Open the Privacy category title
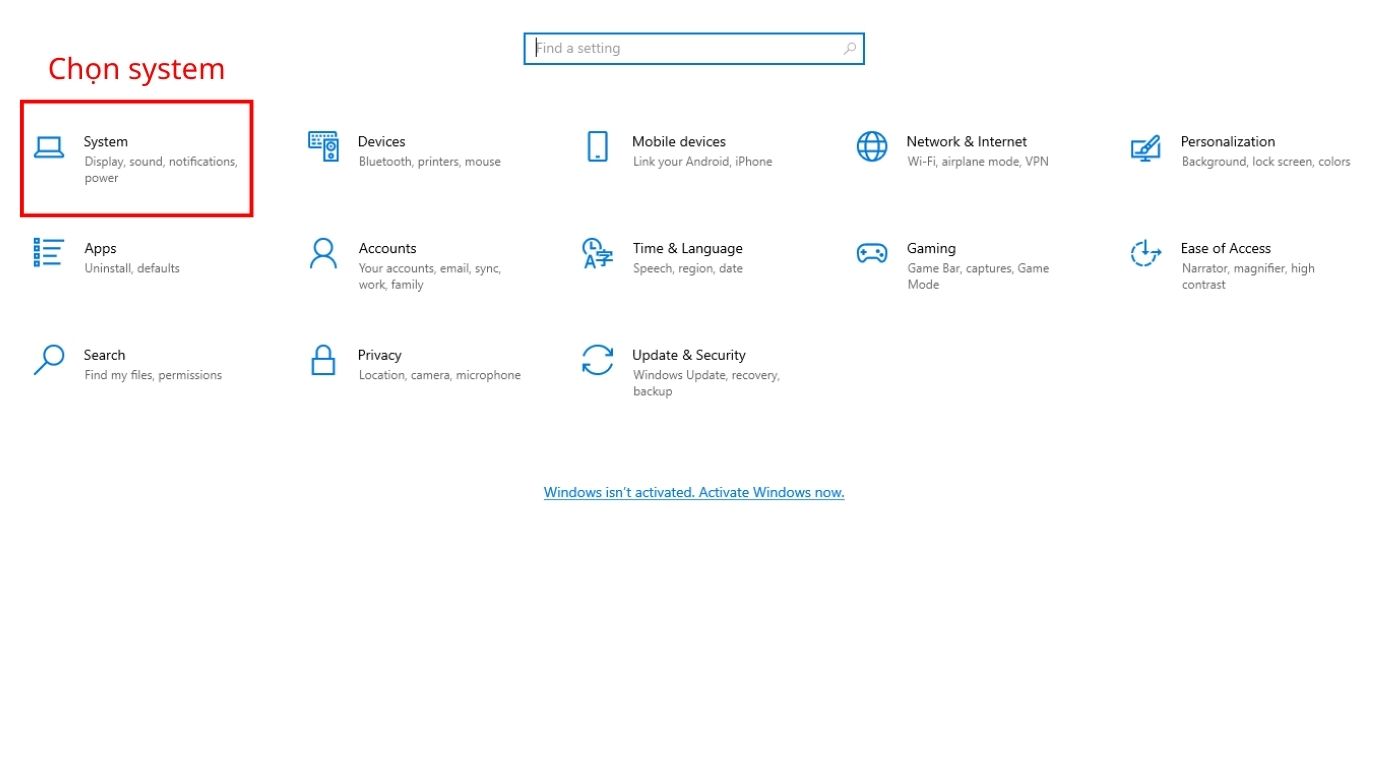 380,355
